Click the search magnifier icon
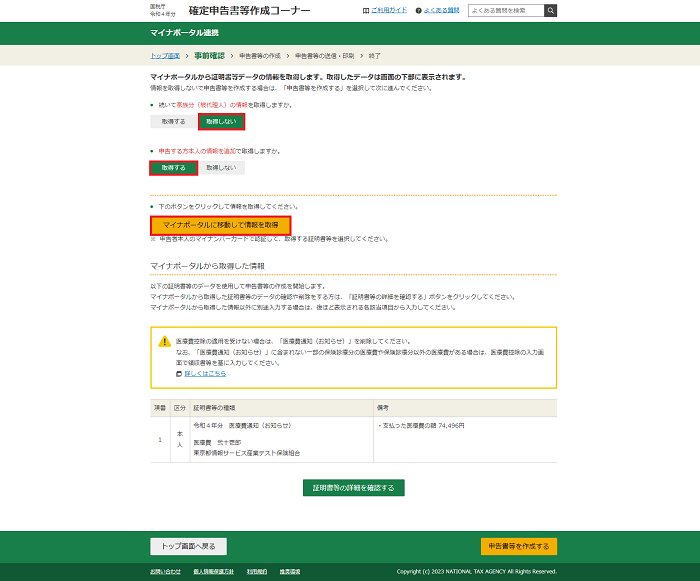 click(550, 10)
